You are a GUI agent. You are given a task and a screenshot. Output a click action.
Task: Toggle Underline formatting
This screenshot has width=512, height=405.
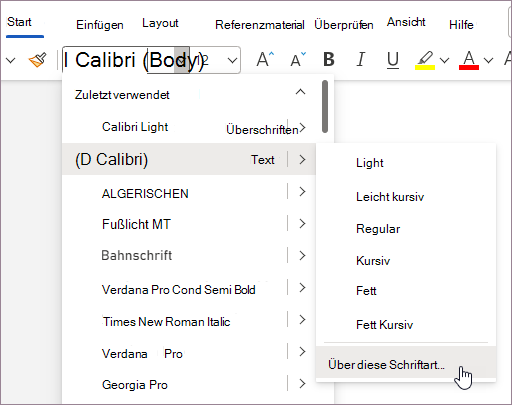pyautogui.click(x=393, y=60)
